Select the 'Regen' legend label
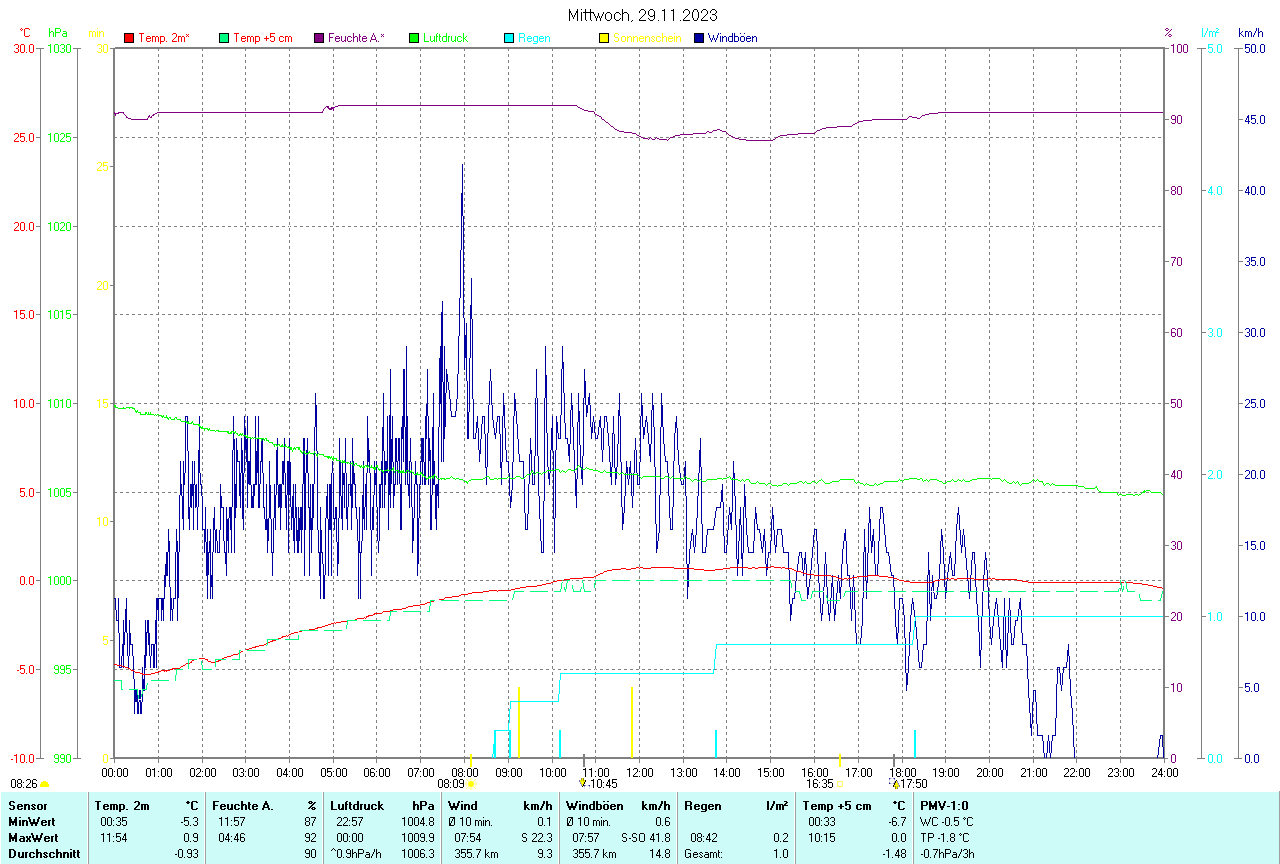Screen dimensions: 1280x864 (535, 38)
